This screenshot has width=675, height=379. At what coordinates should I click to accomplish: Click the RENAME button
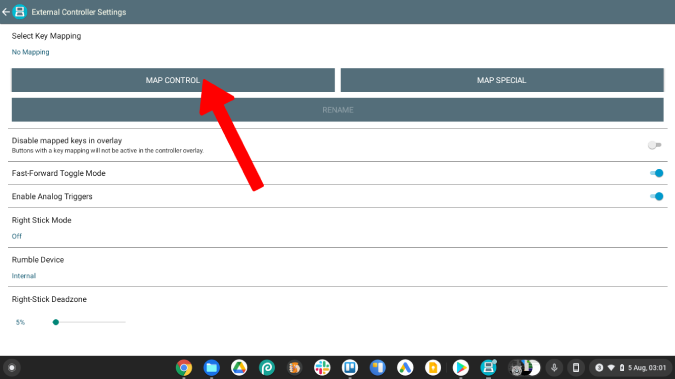tap(338, 110)
